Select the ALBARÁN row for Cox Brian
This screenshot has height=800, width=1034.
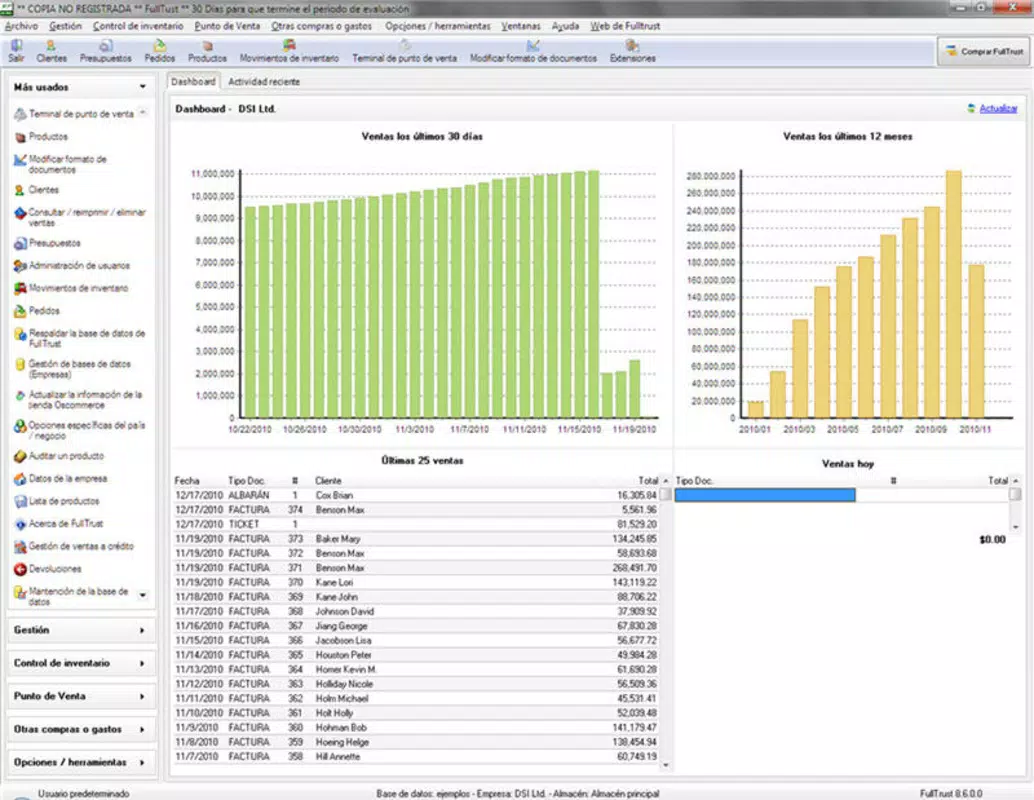click(x=416, y=495)
